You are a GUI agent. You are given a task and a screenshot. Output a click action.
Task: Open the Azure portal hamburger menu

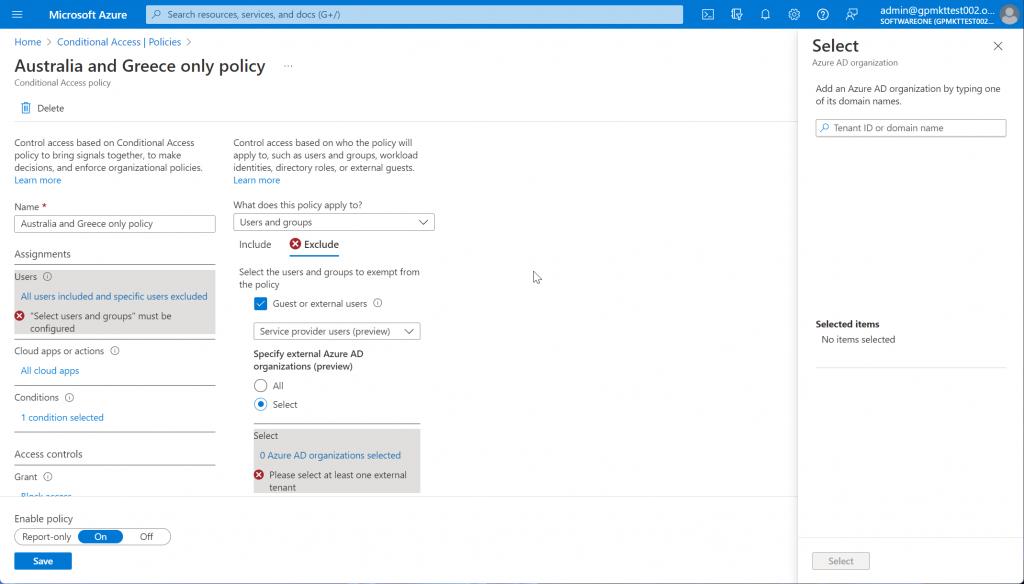click(x=18, y=14)
